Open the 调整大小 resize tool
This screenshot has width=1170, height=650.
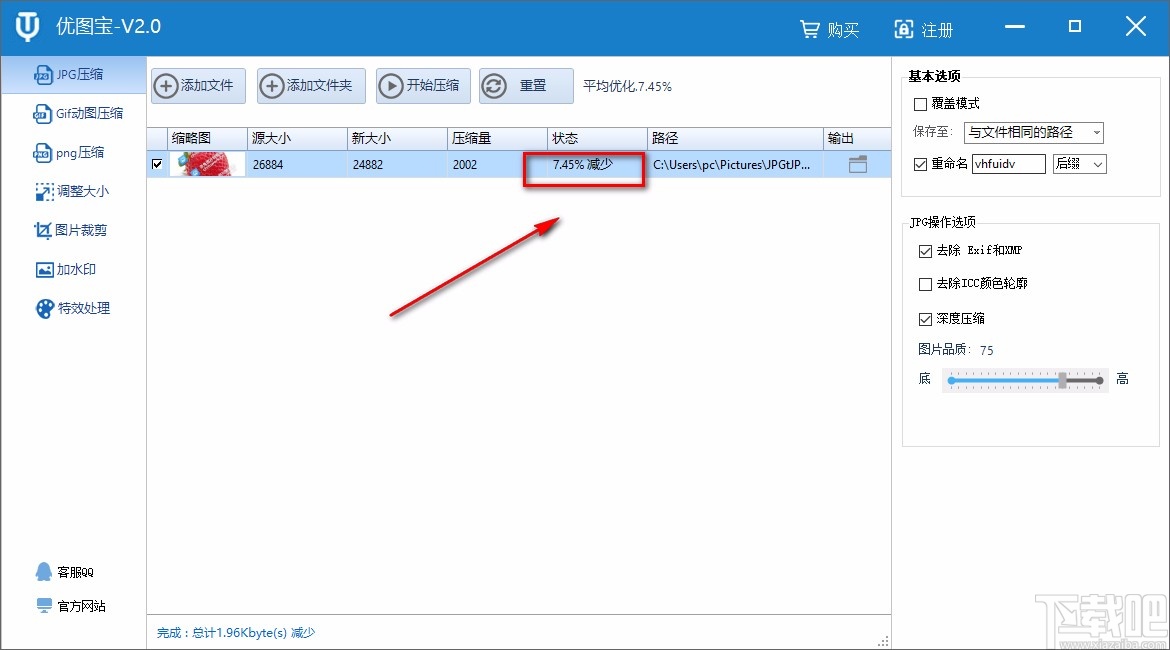tap(72, 192)
